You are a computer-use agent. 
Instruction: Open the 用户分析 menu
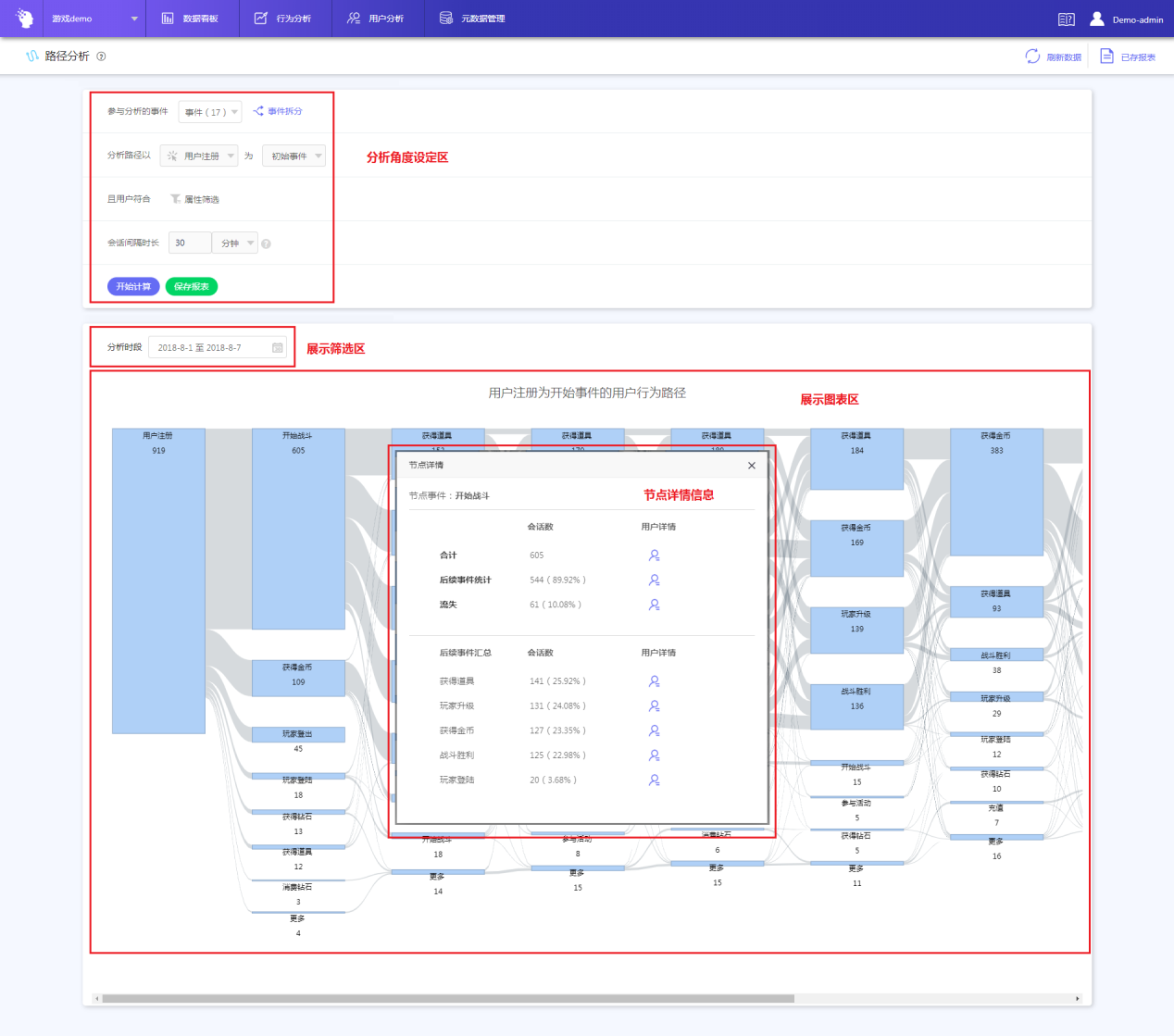pyautogui.click(x=376, y=19)
